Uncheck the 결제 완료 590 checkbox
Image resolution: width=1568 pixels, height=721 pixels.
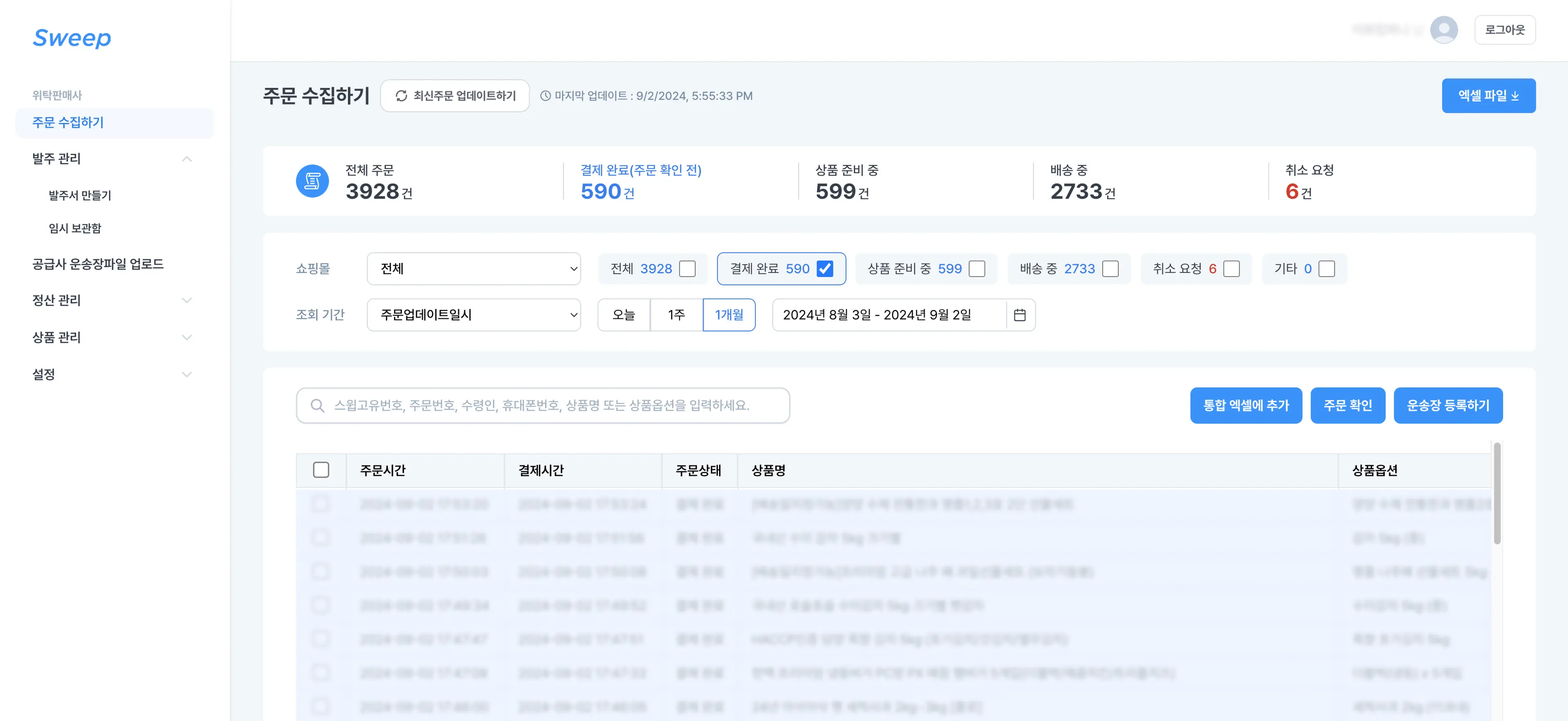click(x=825, y=269)
